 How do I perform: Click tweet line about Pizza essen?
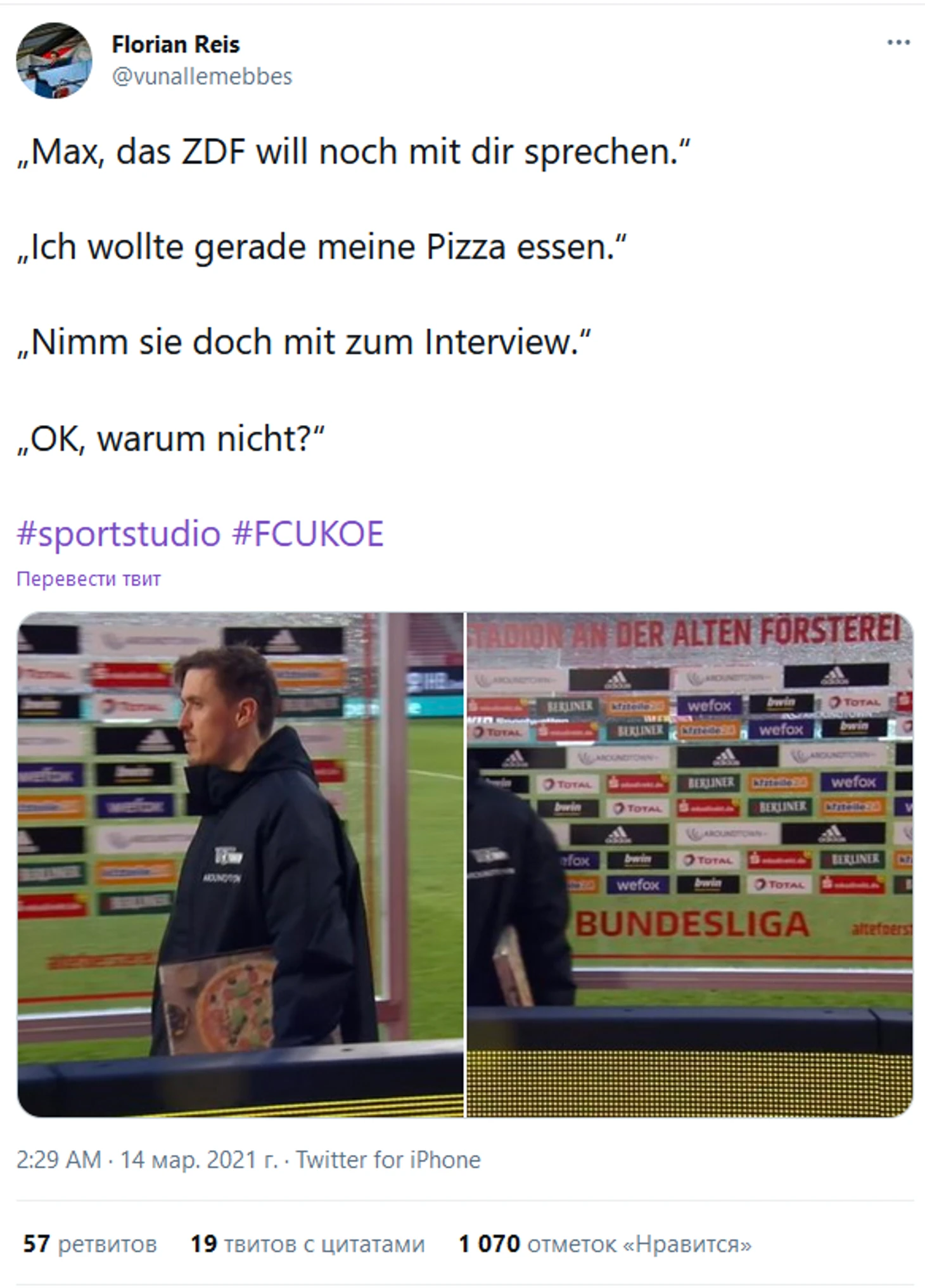(322, 247)
